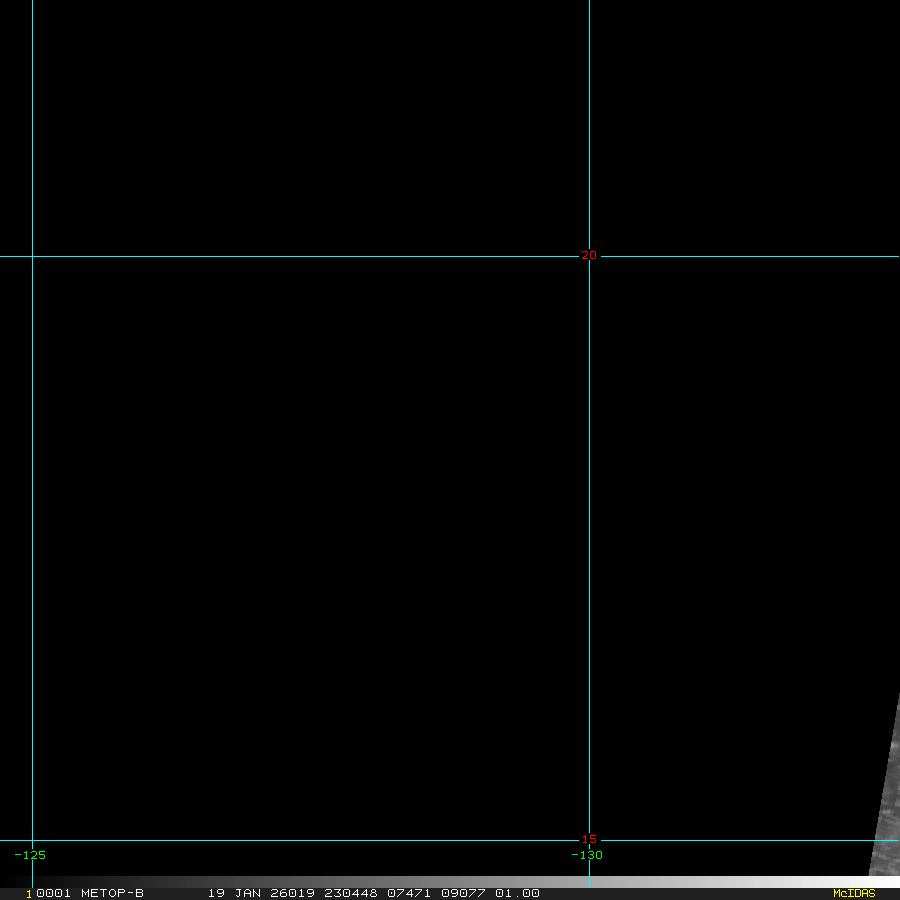Click the 07471 value in status line
900x900 pixels.
[x=408, y=893]
